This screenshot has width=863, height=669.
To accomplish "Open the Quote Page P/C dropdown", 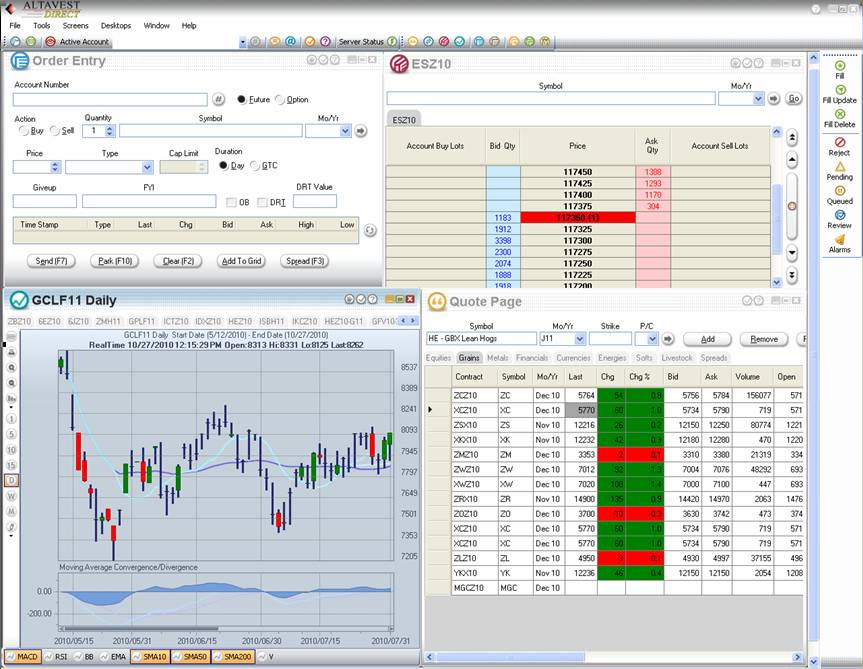I will coord(652,338).
